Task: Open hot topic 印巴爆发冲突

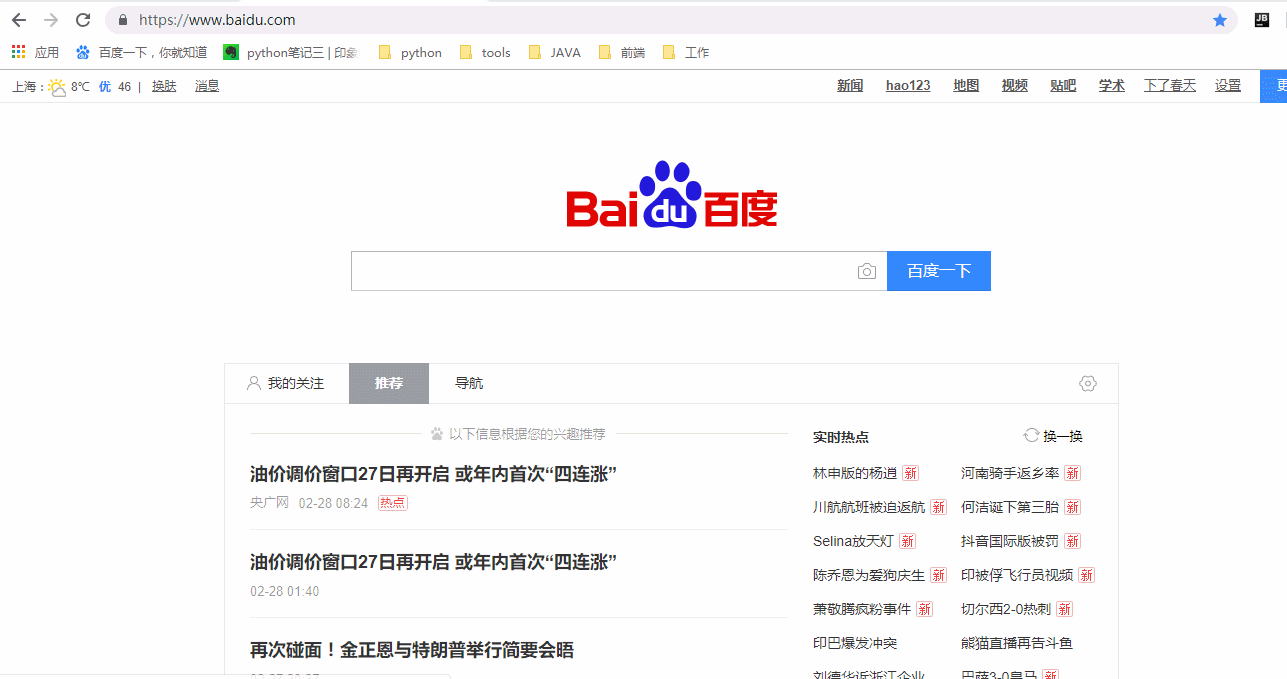Action: point(855,643)
